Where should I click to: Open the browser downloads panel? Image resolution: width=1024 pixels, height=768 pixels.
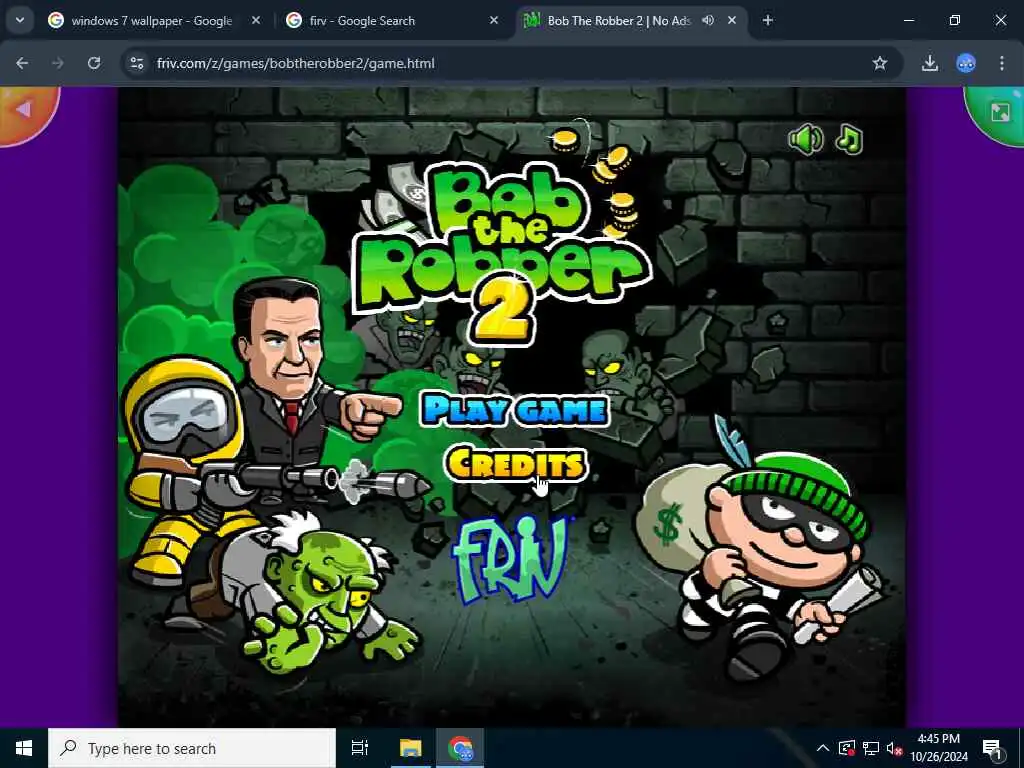click(930, 63)
